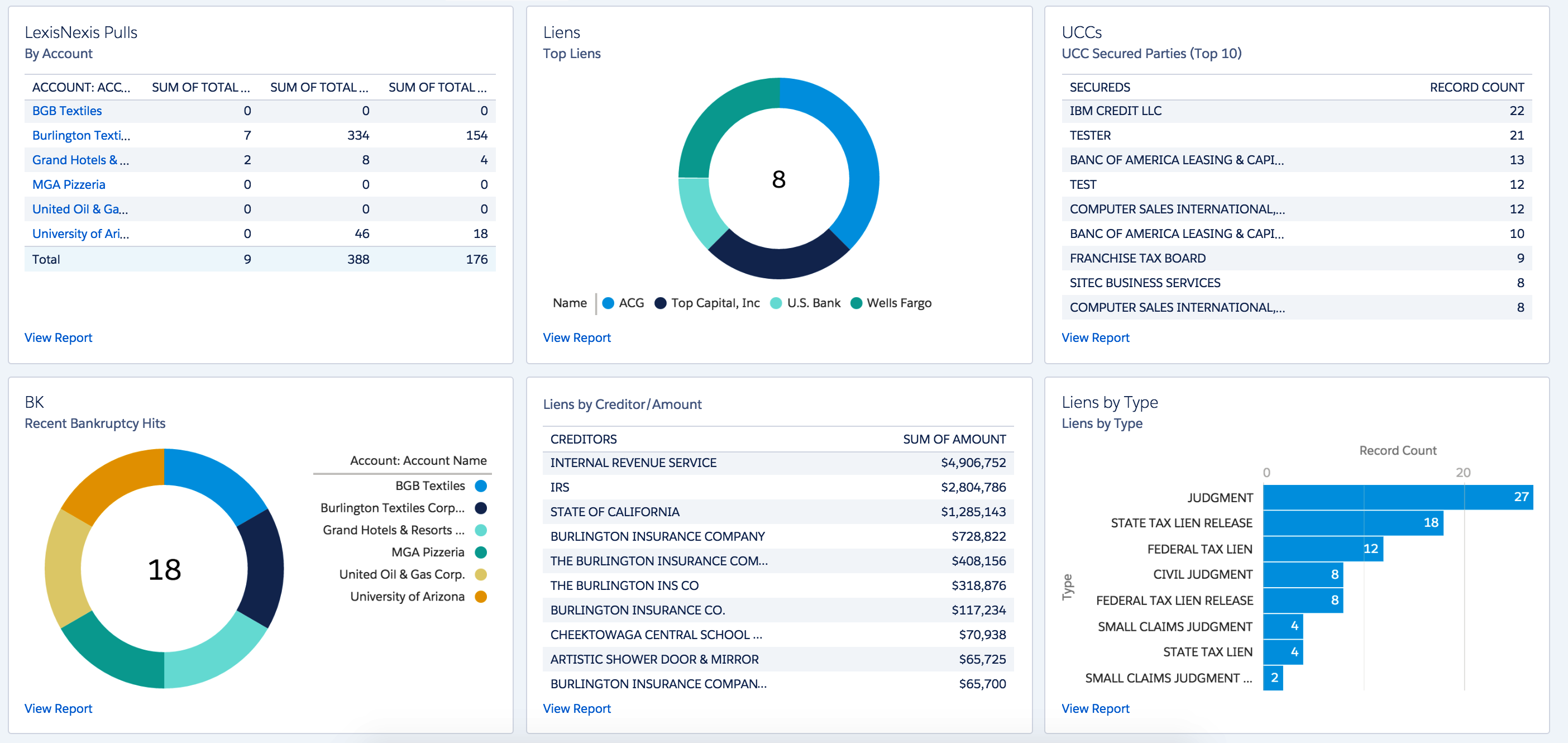View Report for LexisNexis Pulls
The height and width of the screenshot is (743, 1568).
pos(59,337)
